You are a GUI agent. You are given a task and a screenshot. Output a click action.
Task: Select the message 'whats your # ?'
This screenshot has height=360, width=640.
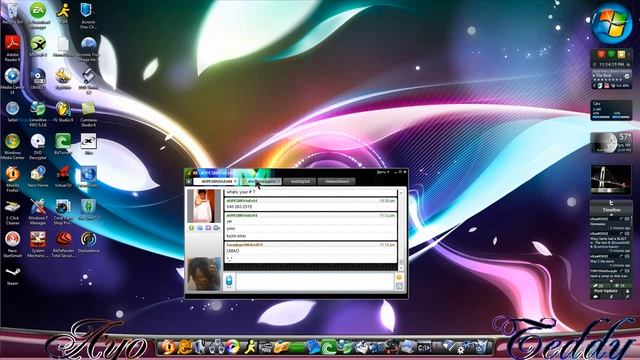pyautogui.click(x=241, y=192)
